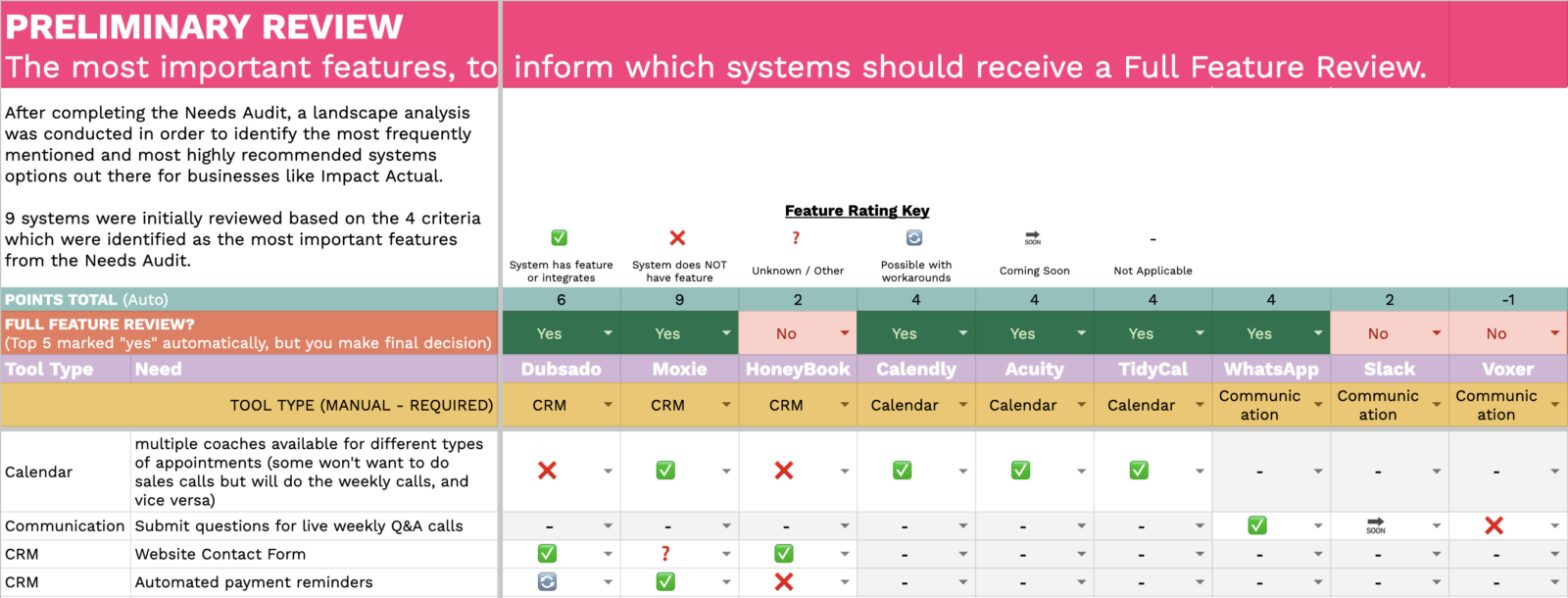The image size is (1568, 598).
Task: Click the Feature Rating Key heading
Action: [857, 211]
